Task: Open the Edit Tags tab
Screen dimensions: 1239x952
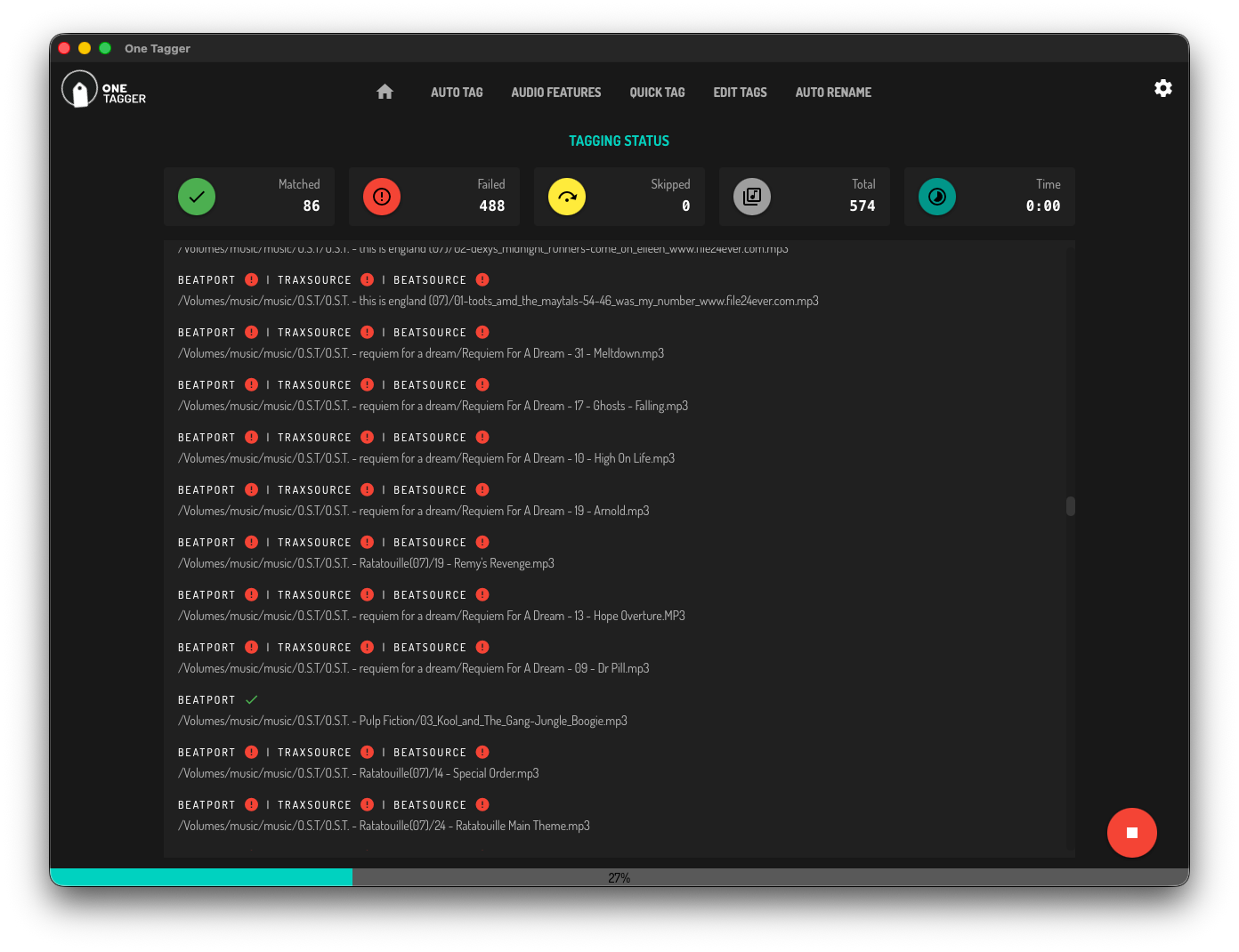Action: (740, 93)
